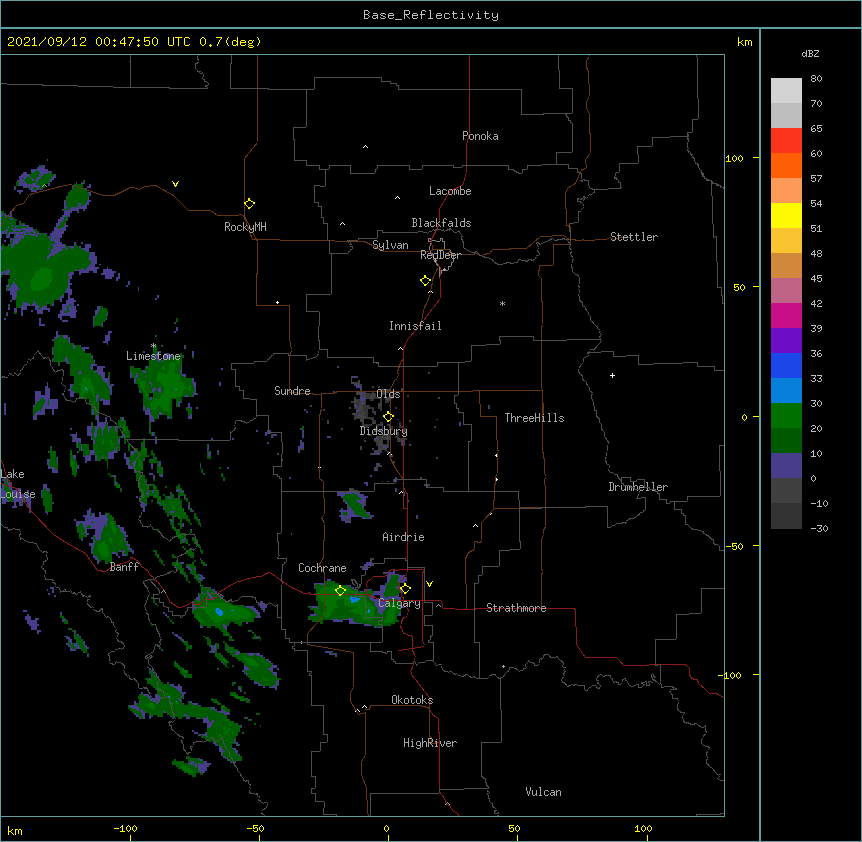This screenshot has height=842, width=862.
Task: Click the Drumheller label
Action: pos(638,487)
